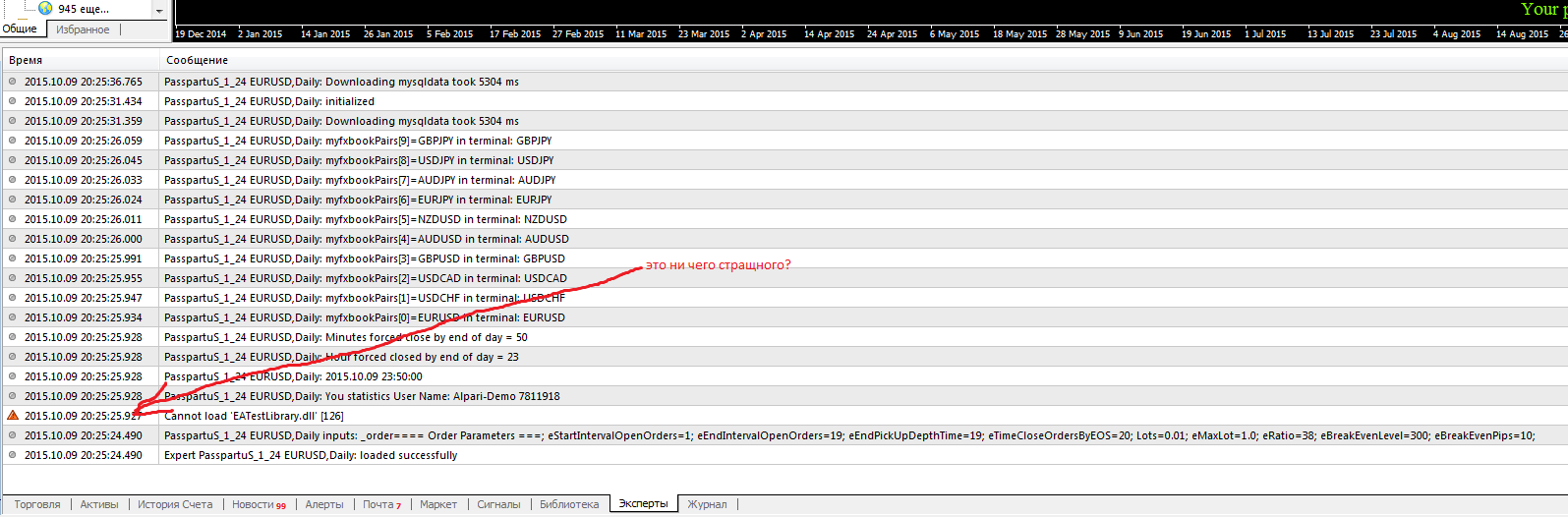The height and width of the screenshot is (517, 1568).
Task: Open the dropdown arrow next to "945 еще..."
Action: pos(159,10)
